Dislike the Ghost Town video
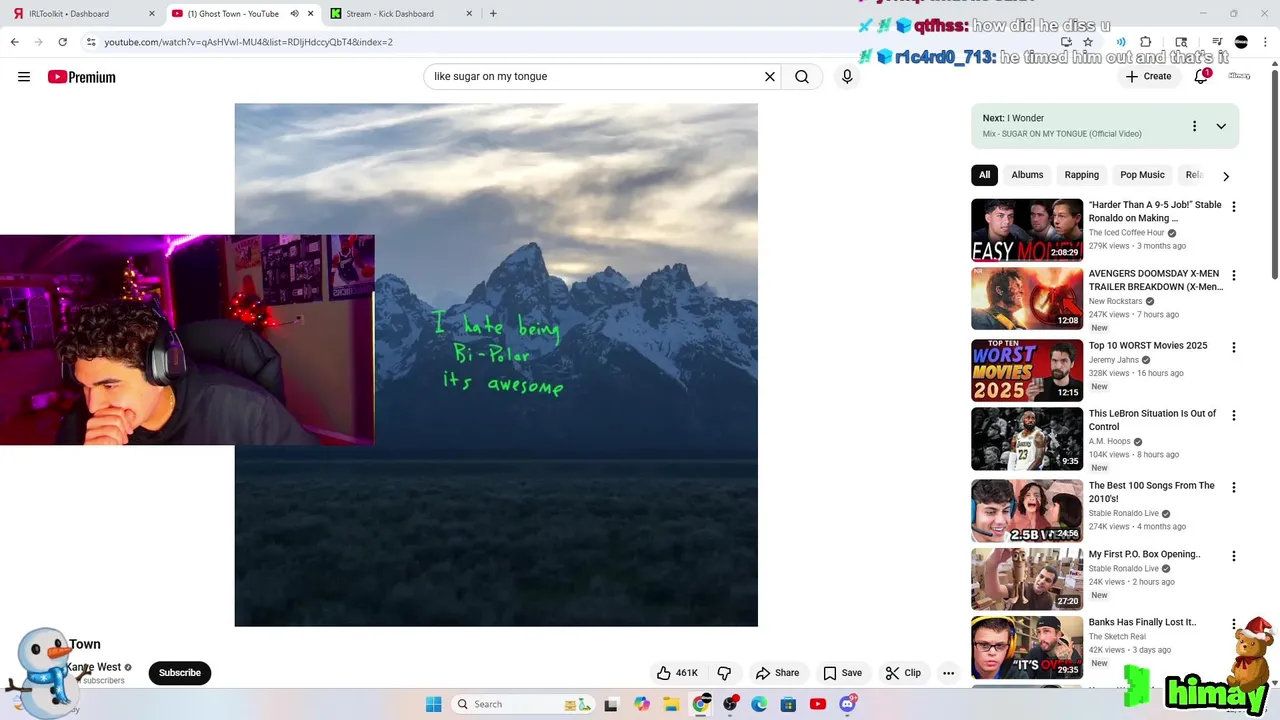 [x=725, y=673]
